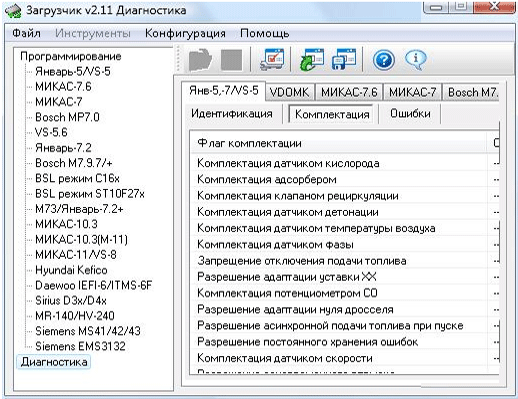Select Hyundai Kefico in the tree

point(71,270)
